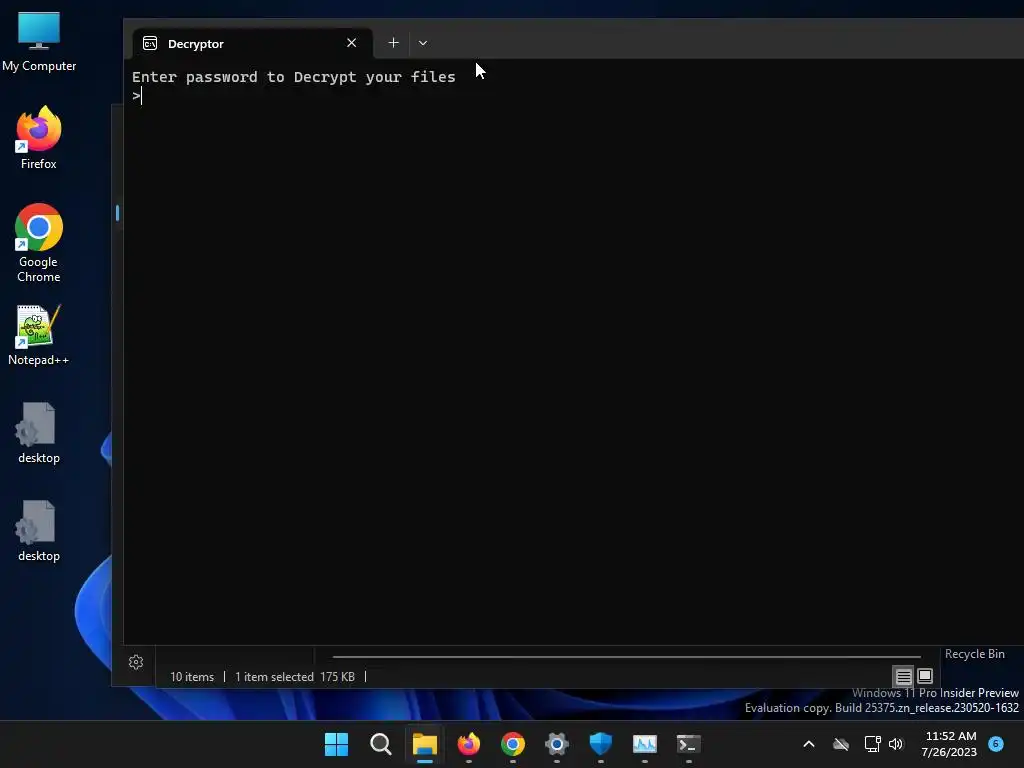
Task: Open Notepad++ desktop shortcut
Action: pyautogui.click(x=39, y=335)
